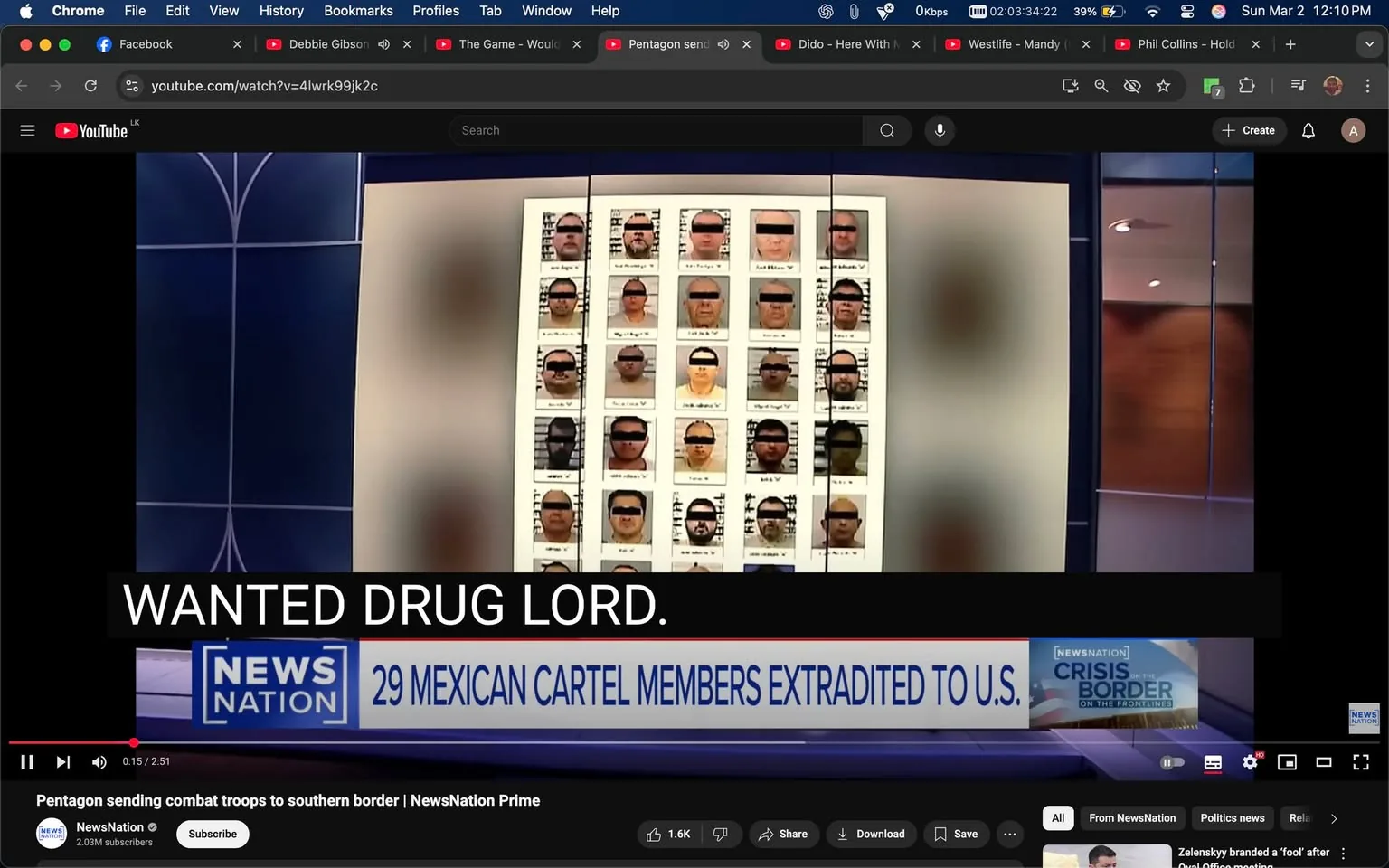
Task: Mute the video with the volume icon
Action: [x=99, y=761]
